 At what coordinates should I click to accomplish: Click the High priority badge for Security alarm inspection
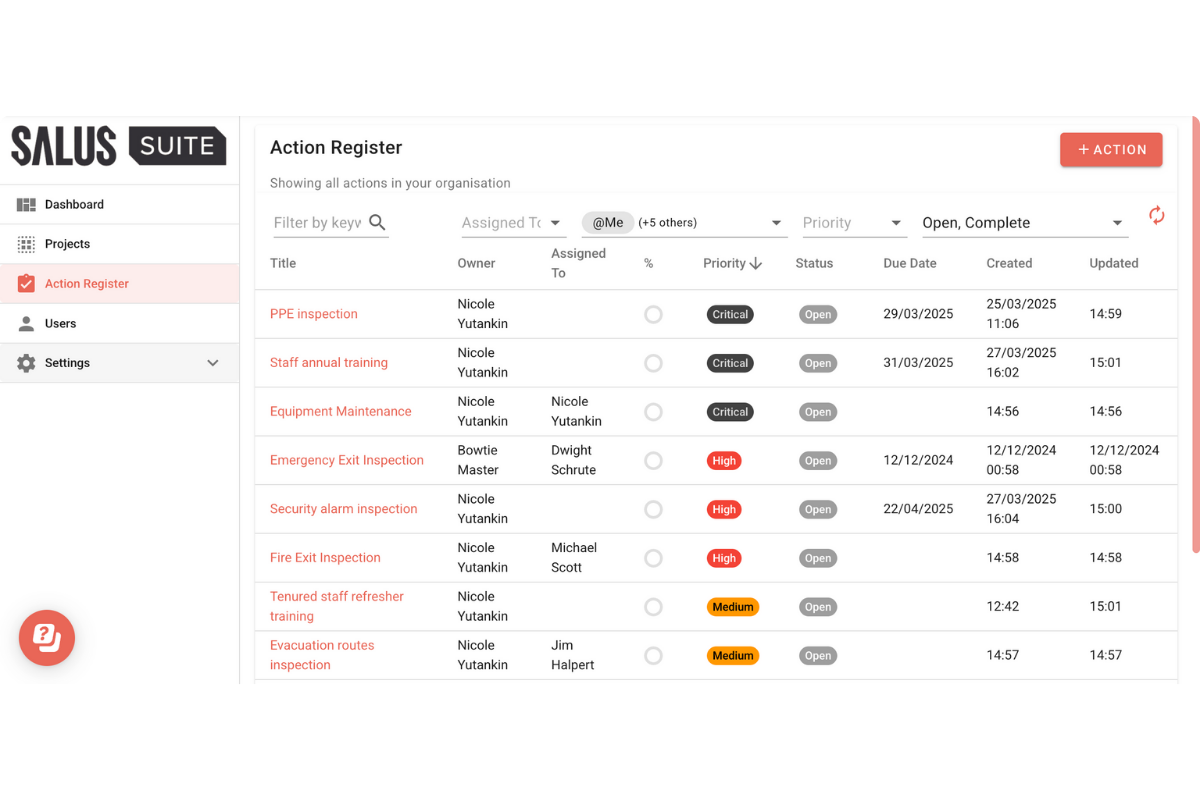pyautogui.click(x=724, y=510)
